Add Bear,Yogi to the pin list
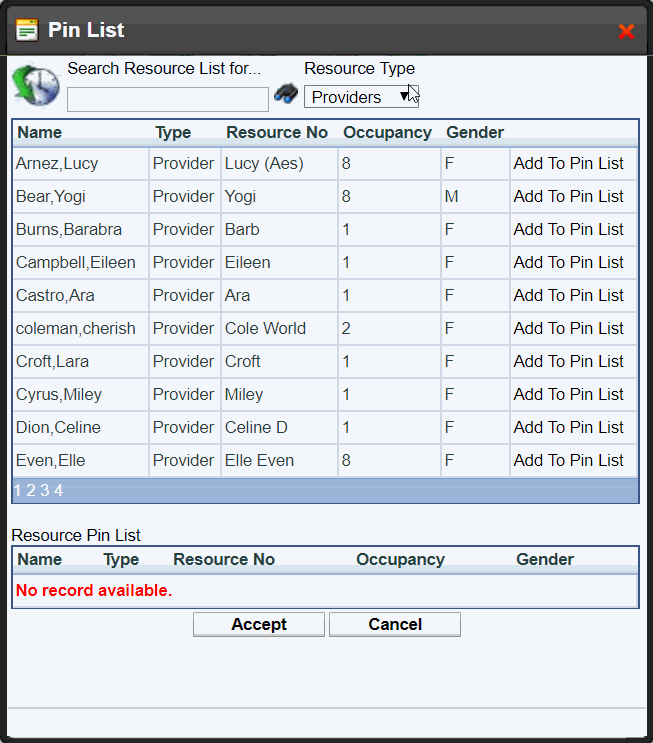This screenshot has width=653, height=743. 568,196
